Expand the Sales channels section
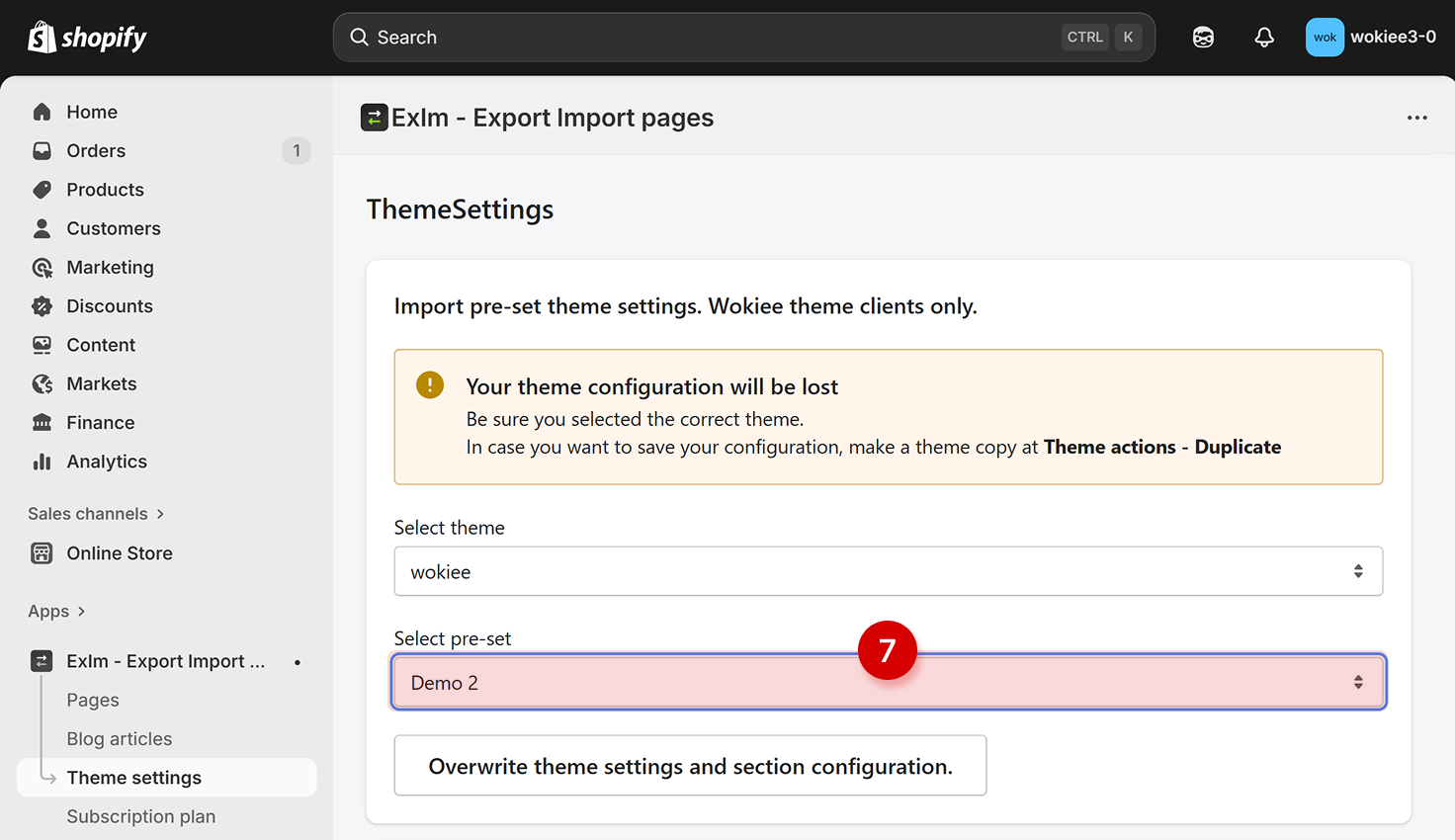Image resolution: width=1455 pixels, height=840 pixels. pyautogui.click(x=96, y=514)
